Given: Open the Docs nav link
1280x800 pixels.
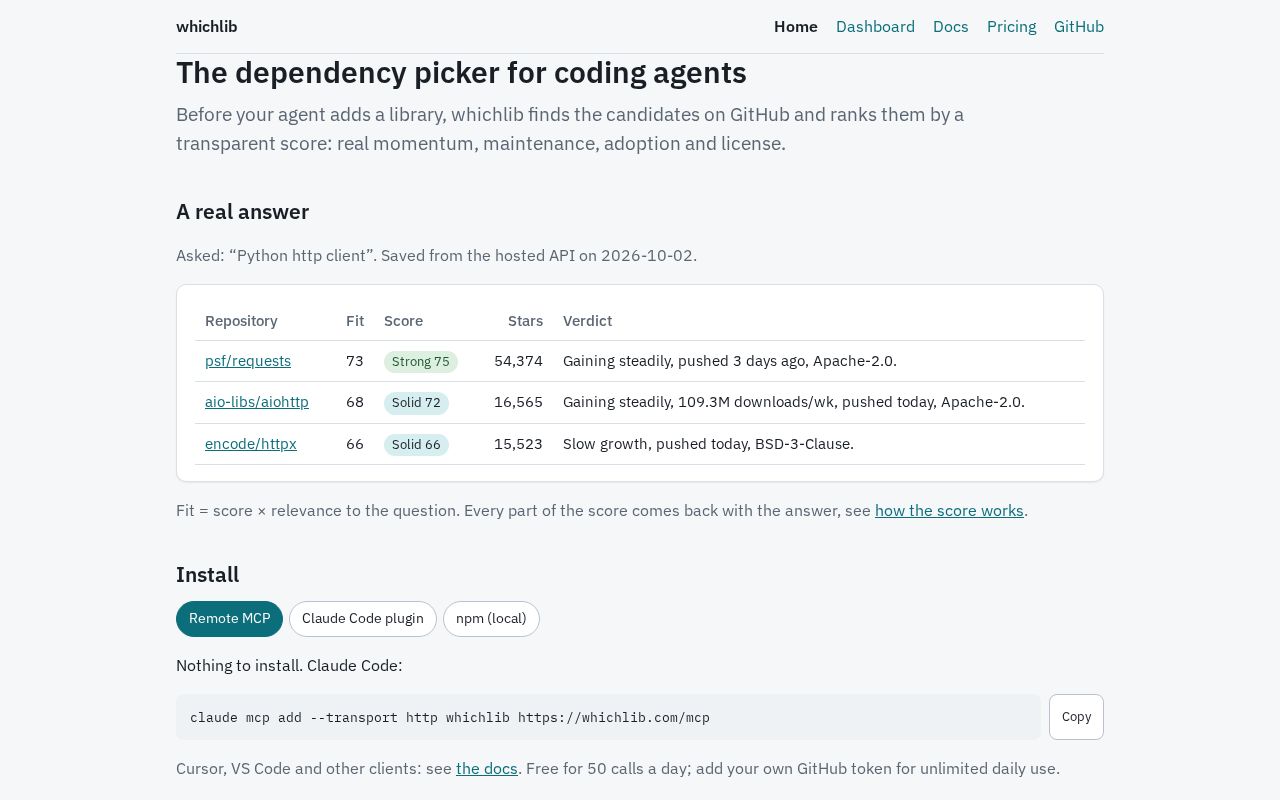Looking at the screenshot, I should point(951,27).
